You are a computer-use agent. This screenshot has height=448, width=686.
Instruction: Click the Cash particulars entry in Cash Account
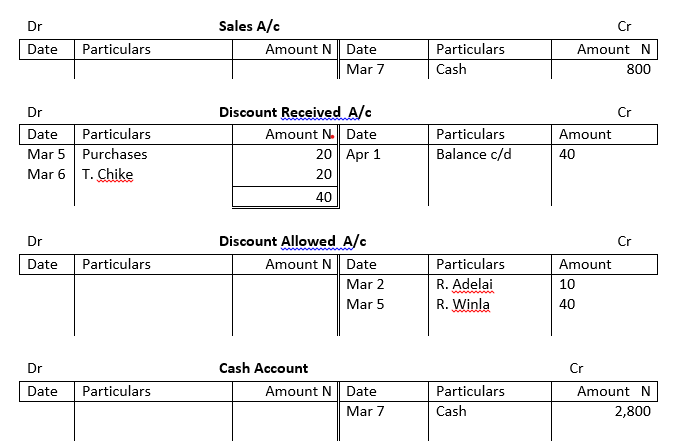(x=451, y=411)
